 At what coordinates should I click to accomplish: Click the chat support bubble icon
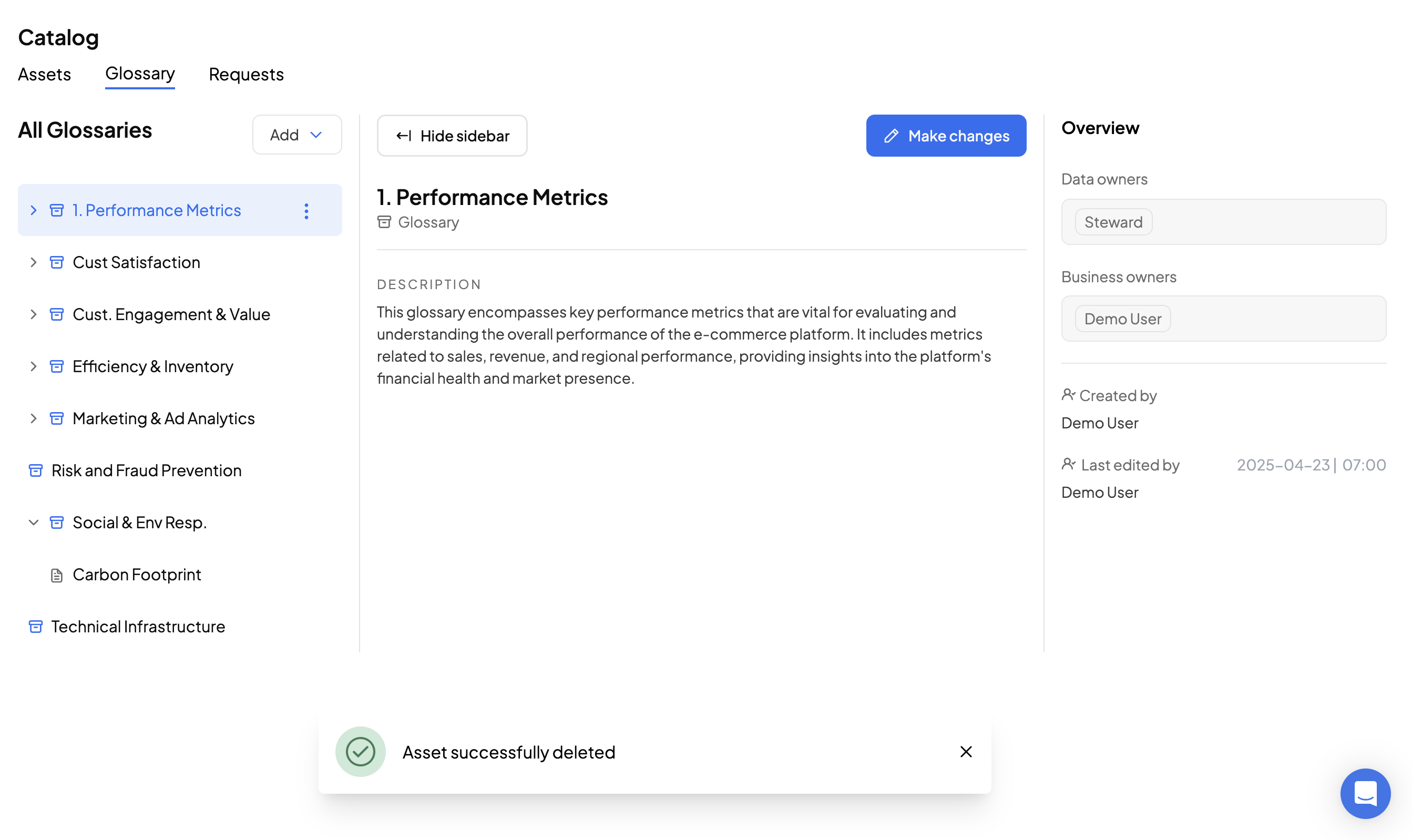[x=1365, y=793]
